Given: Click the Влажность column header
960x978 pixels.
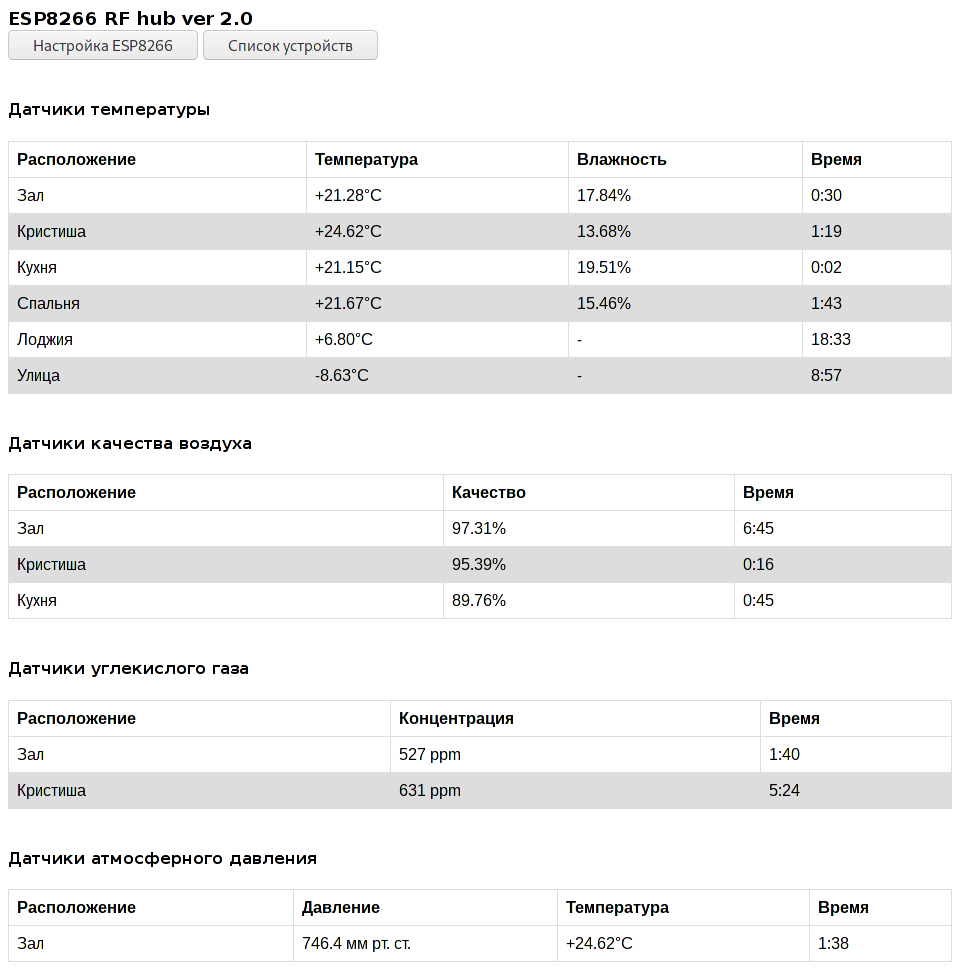Looking at the screenshot, I should click(621, 160).
